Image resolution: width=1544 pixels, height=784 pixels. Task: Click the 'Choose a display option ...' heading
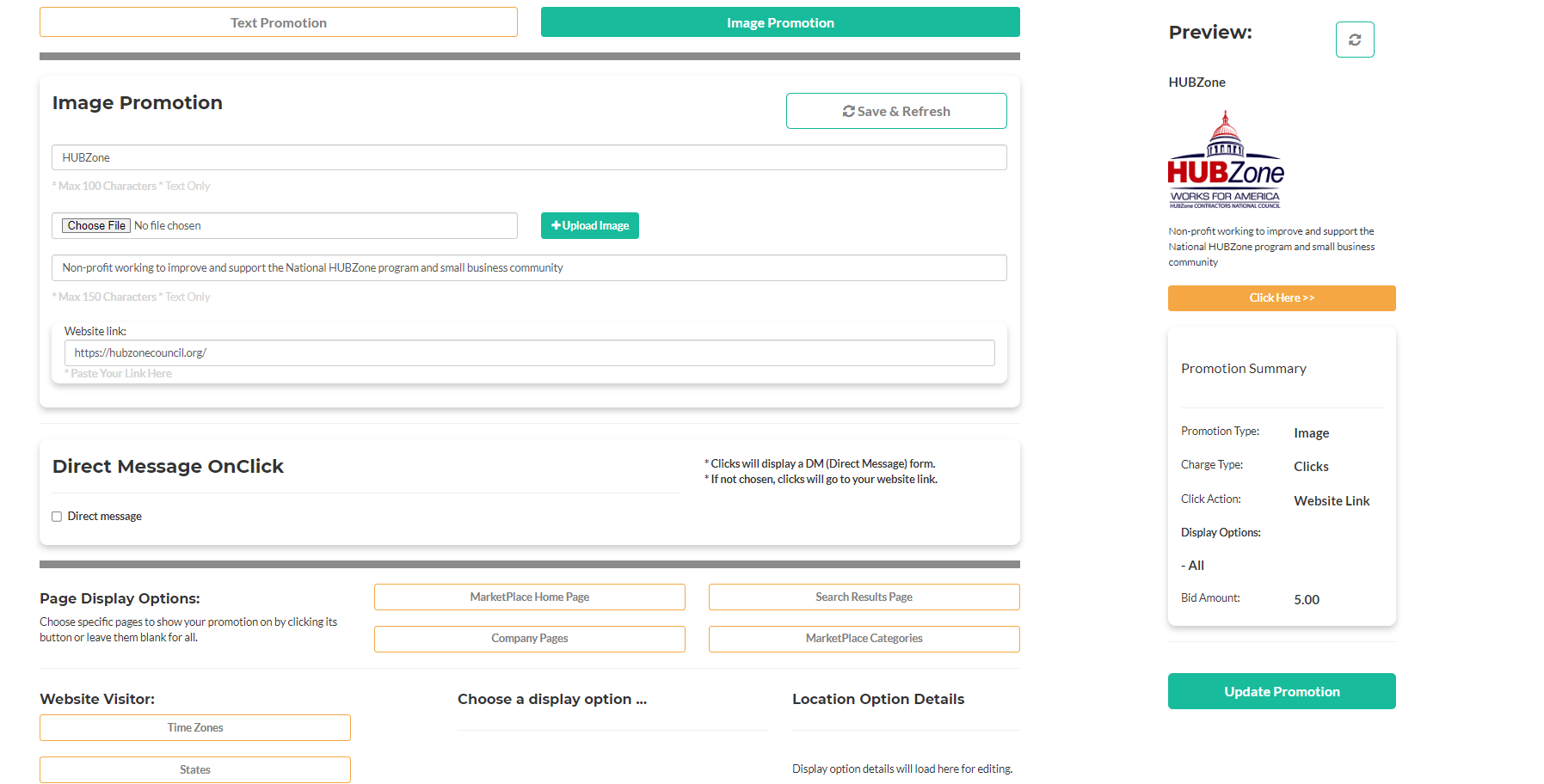(552, 699)
